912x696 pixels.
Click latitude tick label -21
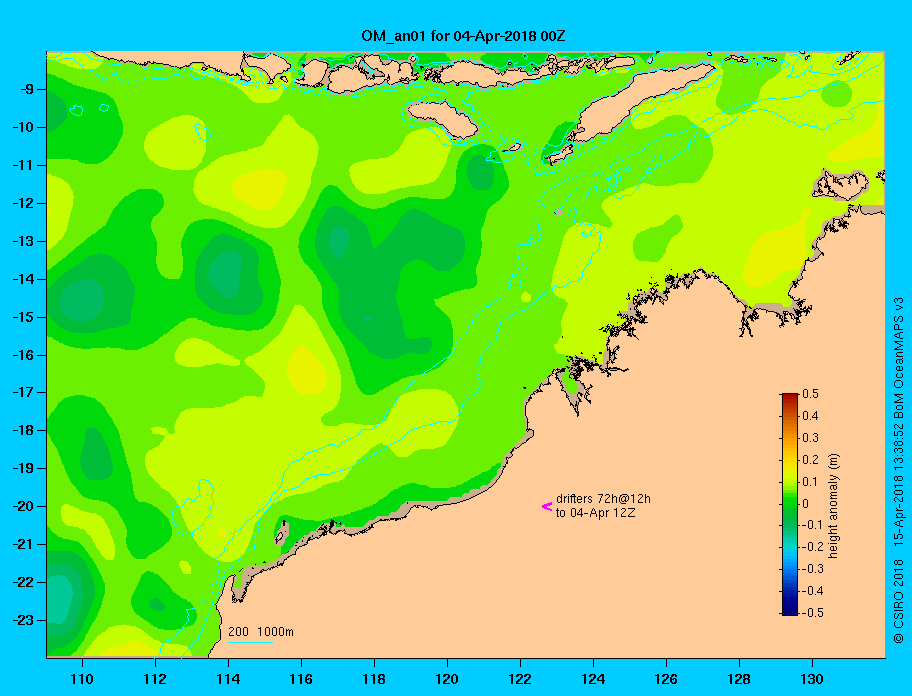click(22, 544)
